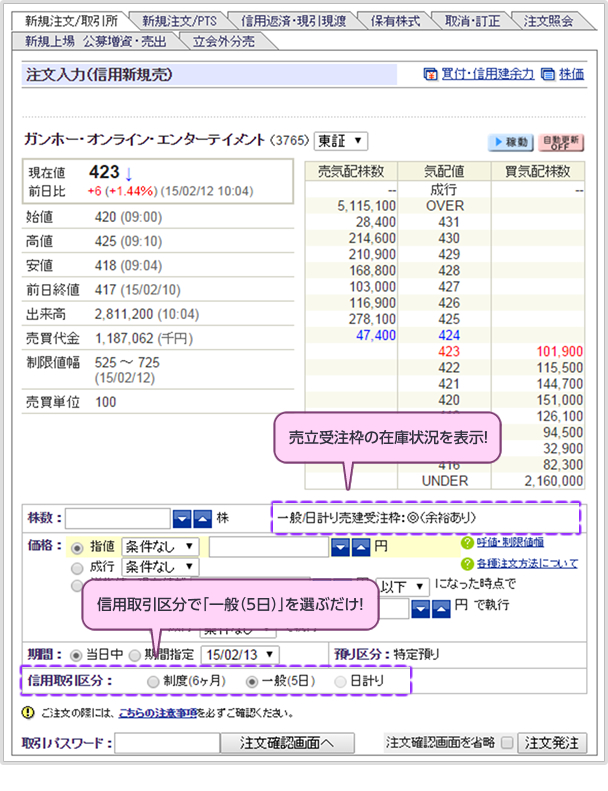Select the 成行 price radio button
The image size is (608, 791).
(x=77, y=569)
